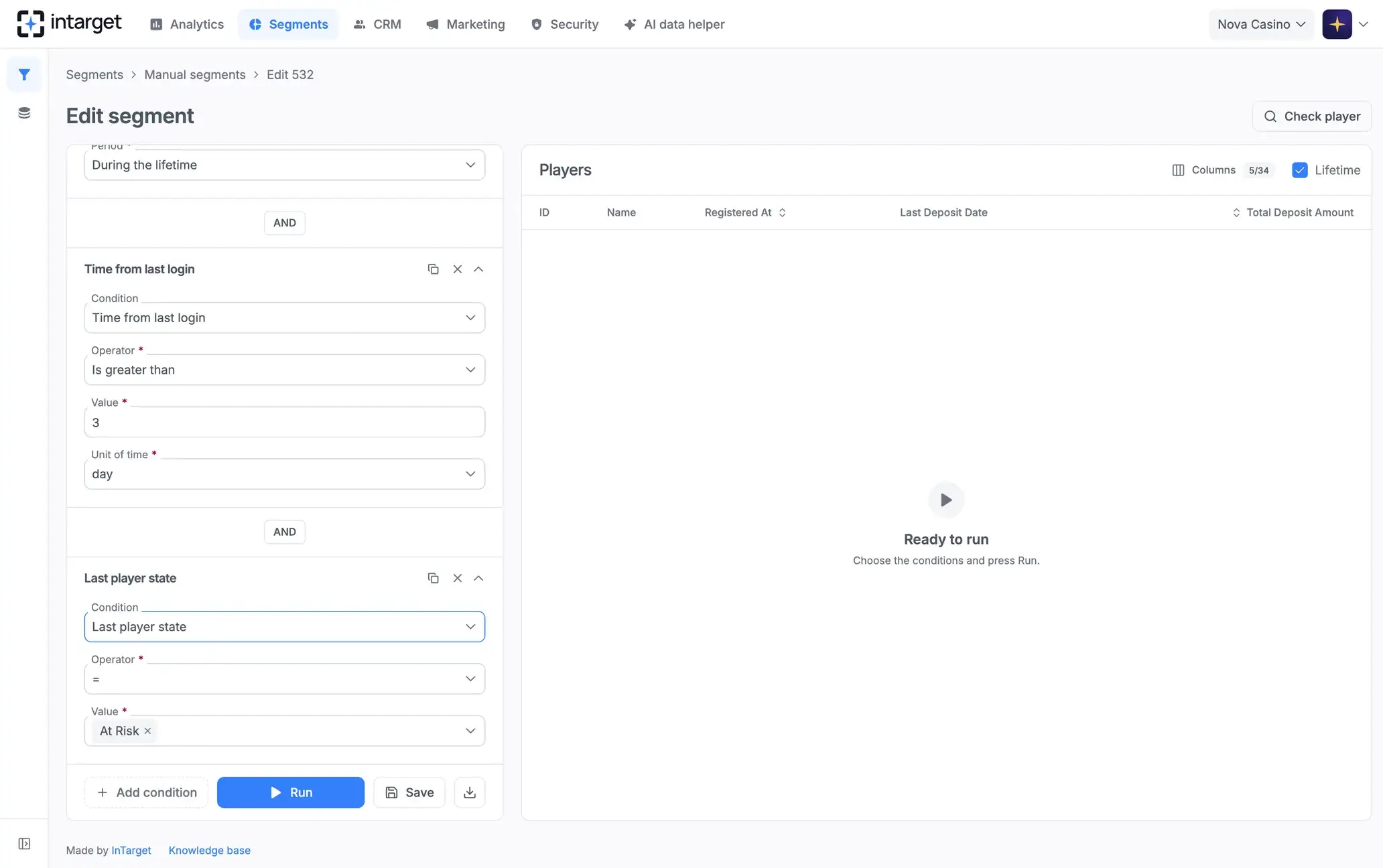
Task: Open the Marketing menu
Action: (x=466, y=24)
